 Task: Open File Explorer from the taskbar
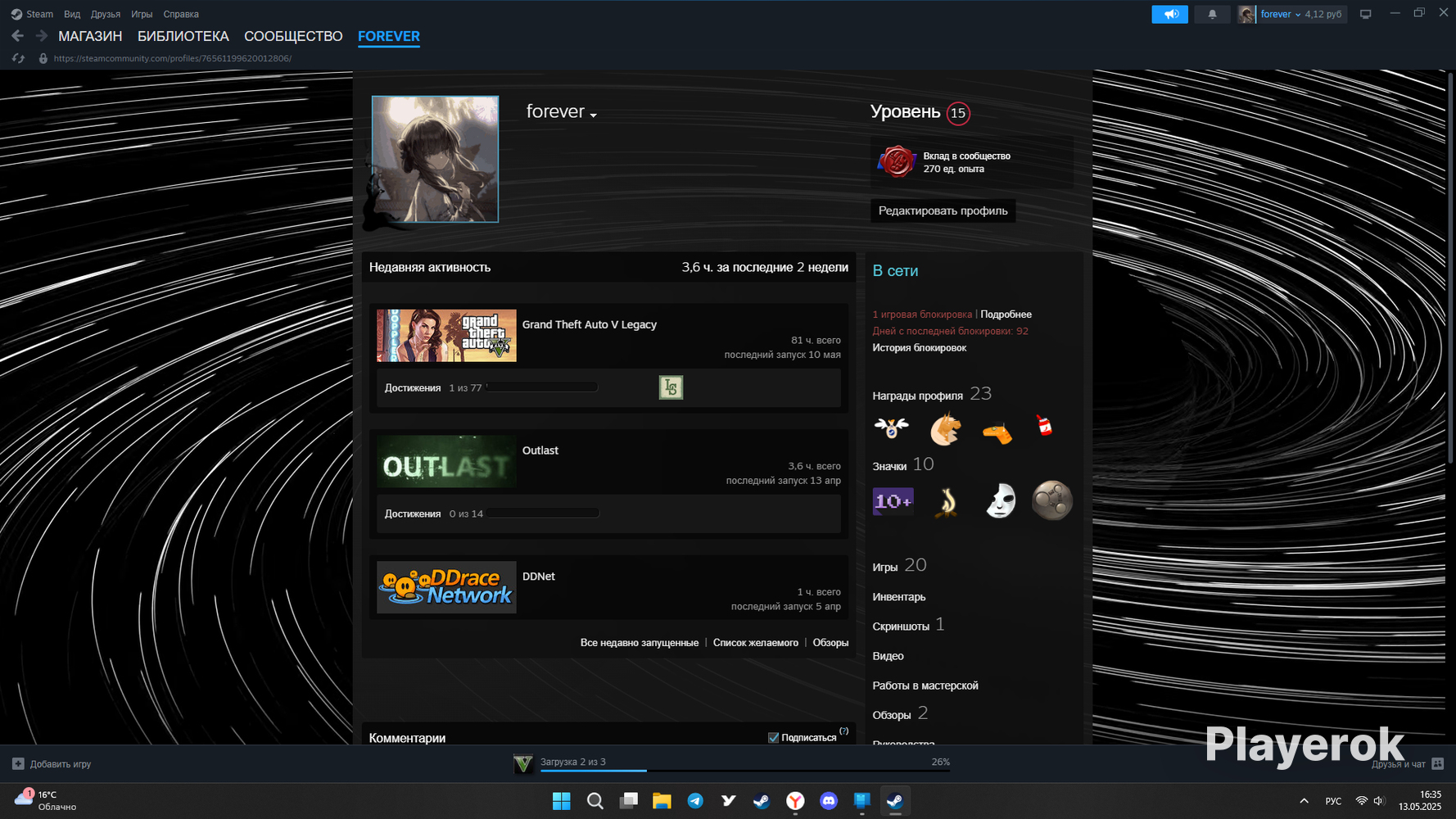tap(662, 801)
